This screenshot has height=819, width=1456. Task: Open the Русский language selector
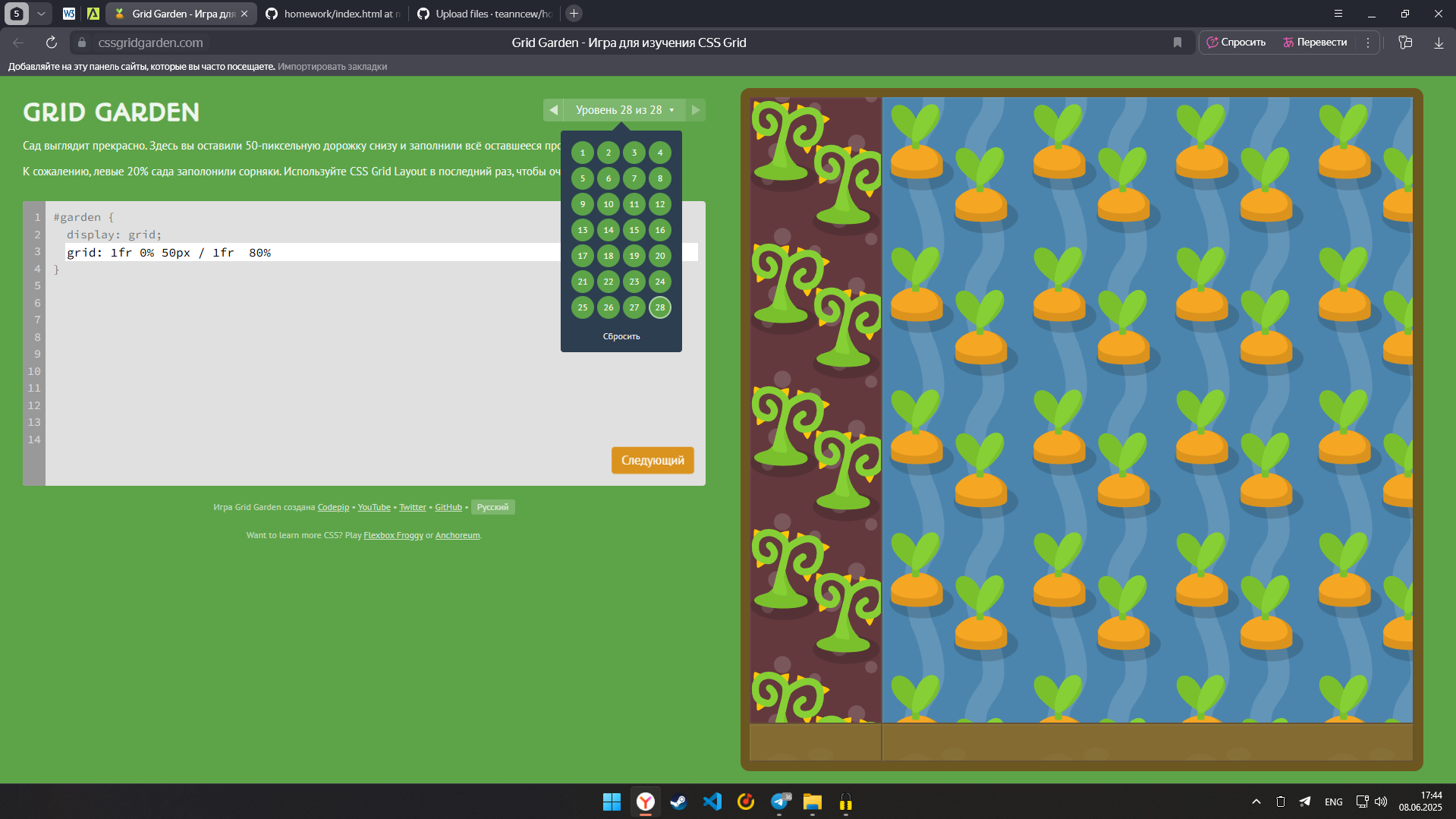tap(492, 507)
